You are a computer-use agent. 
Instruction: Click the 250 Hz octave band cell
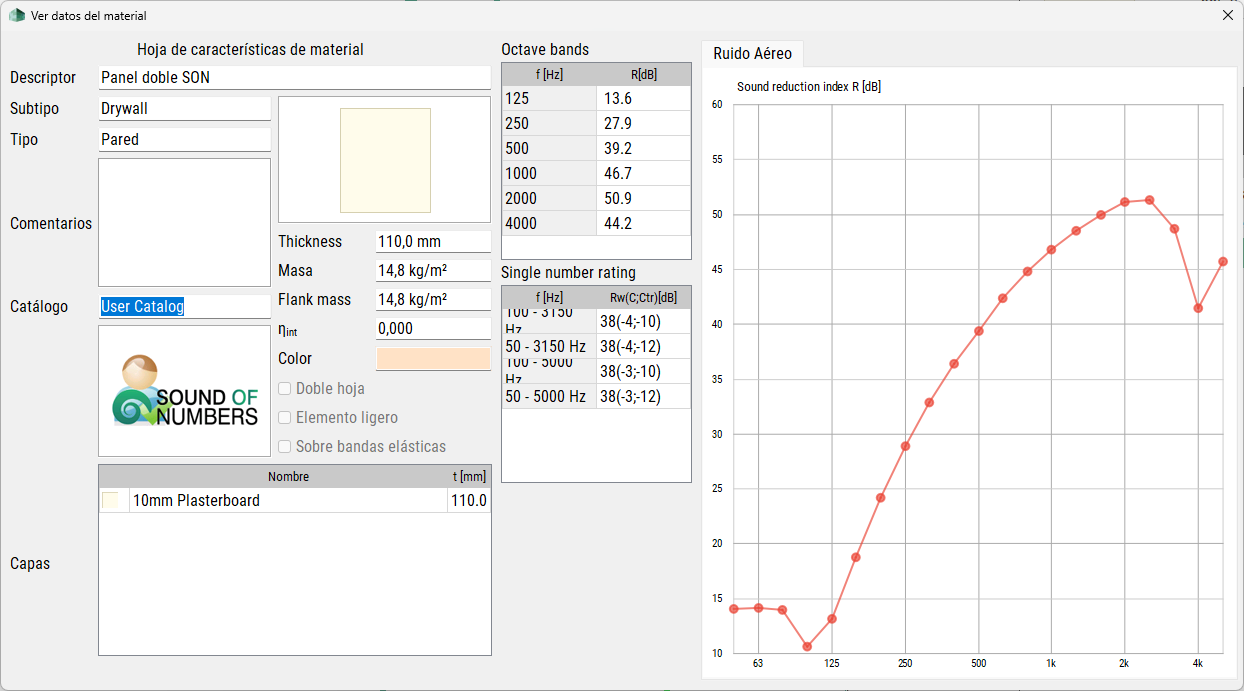549,123
